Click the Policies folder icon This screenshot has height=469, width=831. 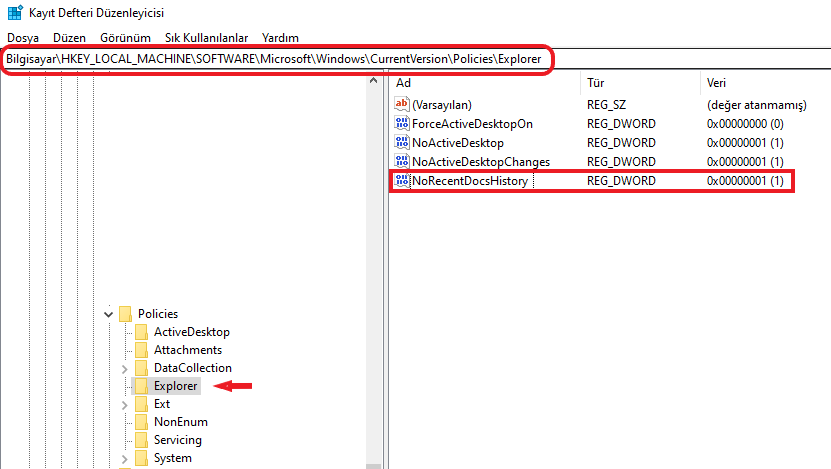(125, 314)
